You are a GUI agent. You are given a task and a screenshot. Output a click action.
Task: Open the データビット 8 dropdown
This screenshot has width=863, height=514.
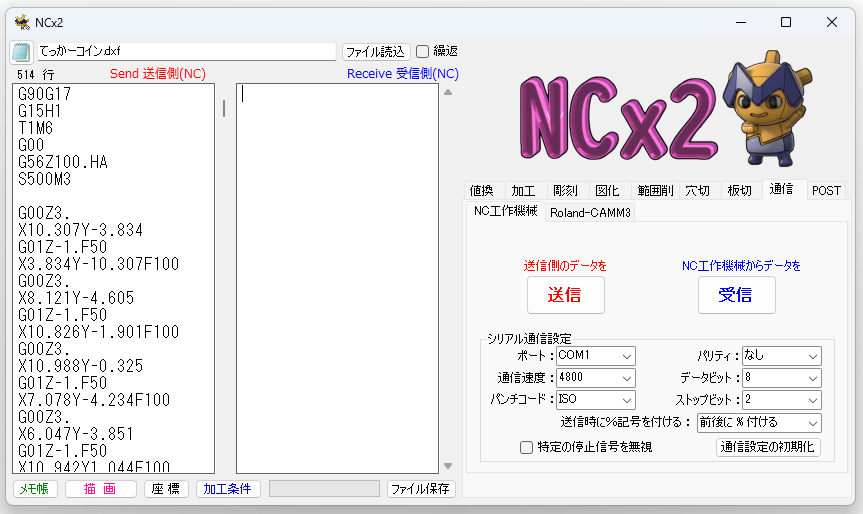click(782, 378)
